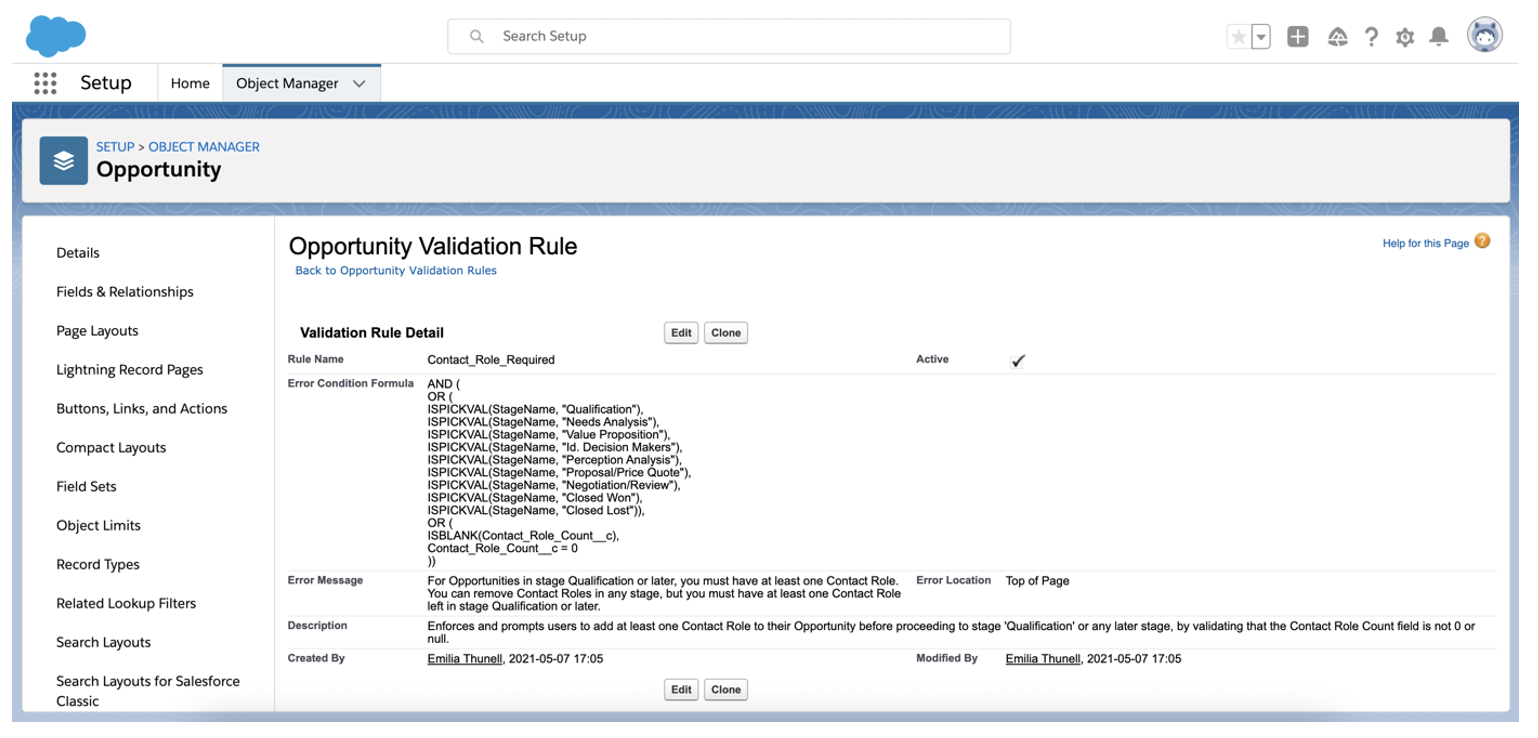Click the rule name Contact_Role_Required
1538x738 pixels.
click(x=491, y=360)
